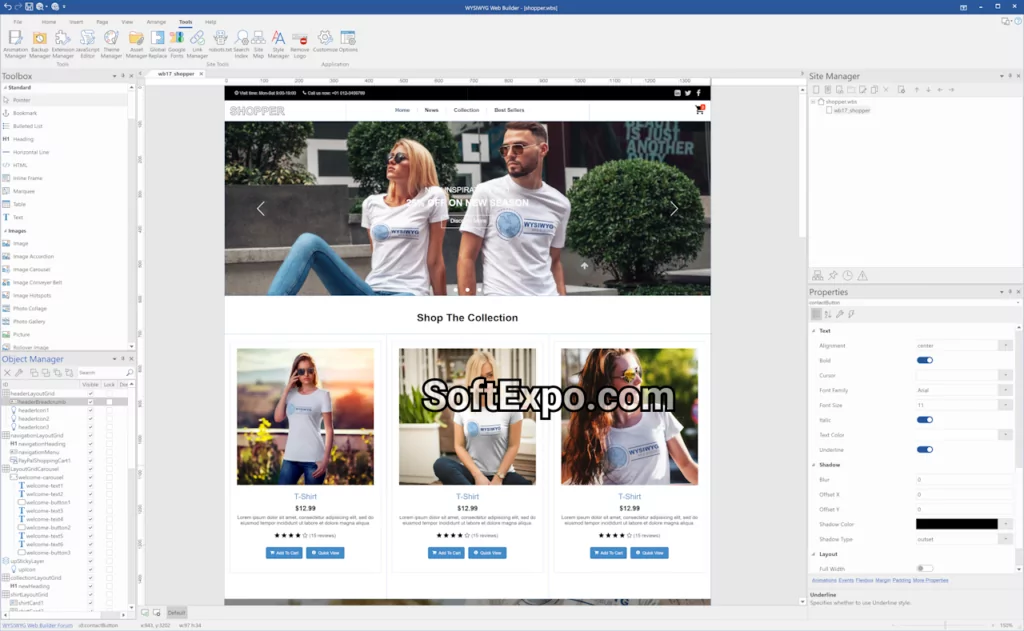Open the Font Family dropdown
Viewport: 1024px width, 631px height.
coord(1006,389)
